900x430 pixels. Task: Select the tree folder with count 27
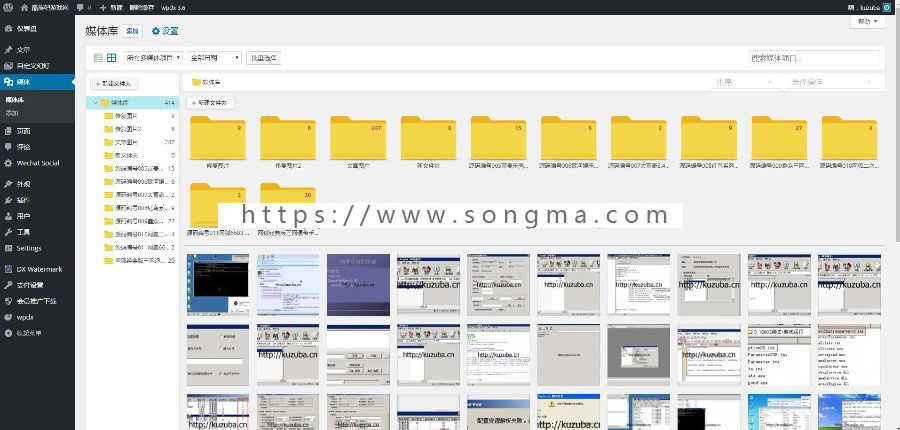[138, 221]
